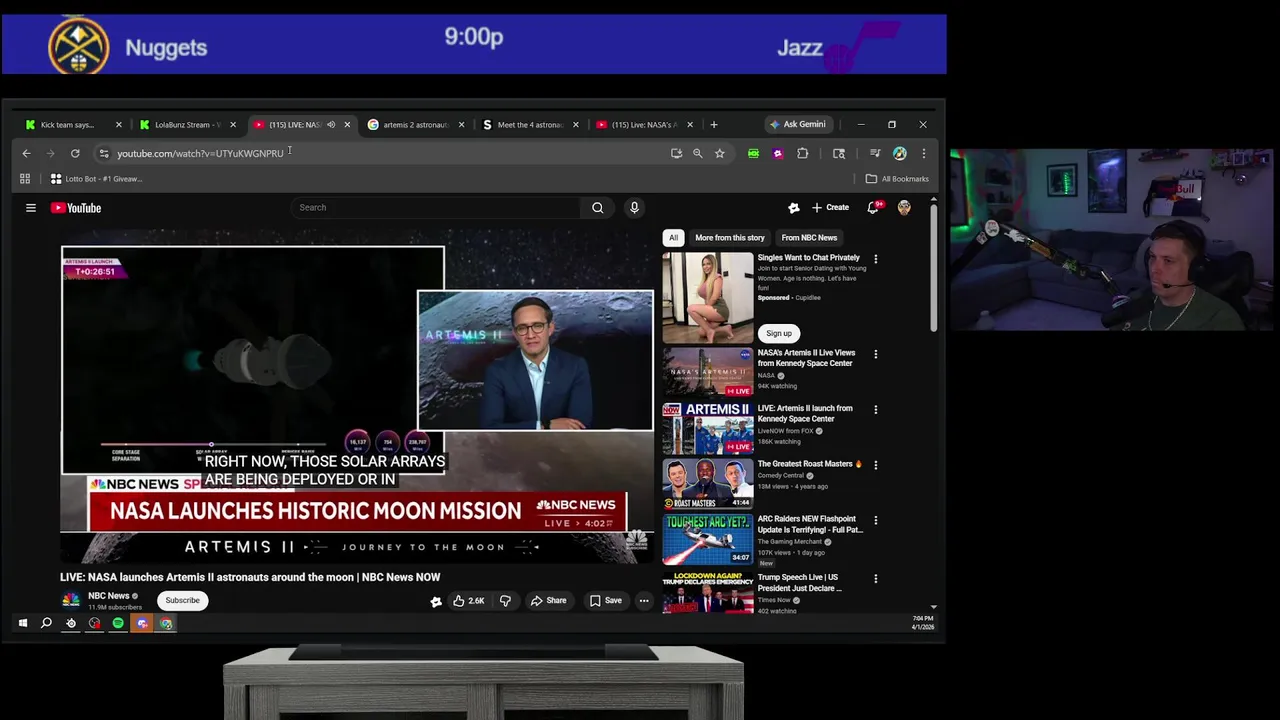Click the browser address bar URL
The width and height of the screenshot is (1280, 720).
click(200, 153)
